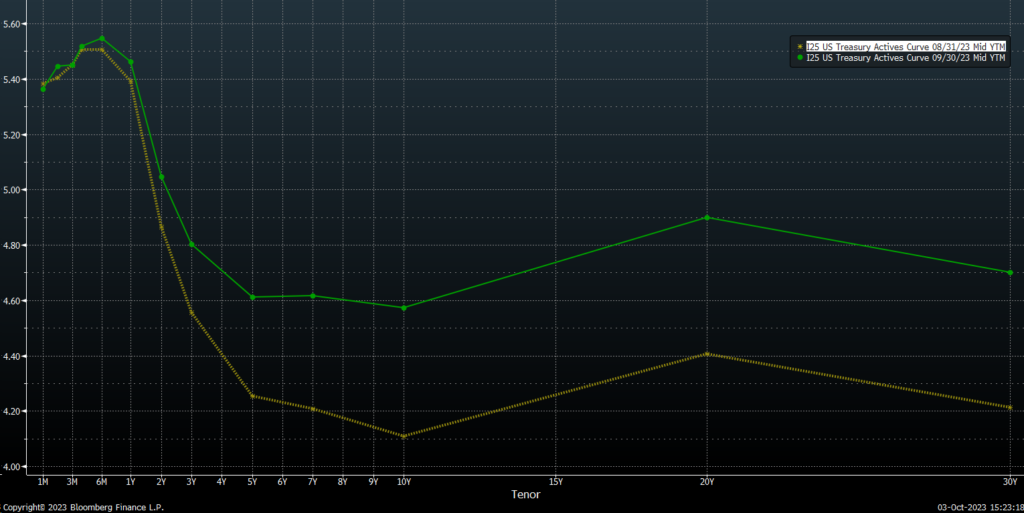Click the 15Y tick label on x-axis
The width and height of the screenshot is (1024, 513).
(x=555, y=481)
